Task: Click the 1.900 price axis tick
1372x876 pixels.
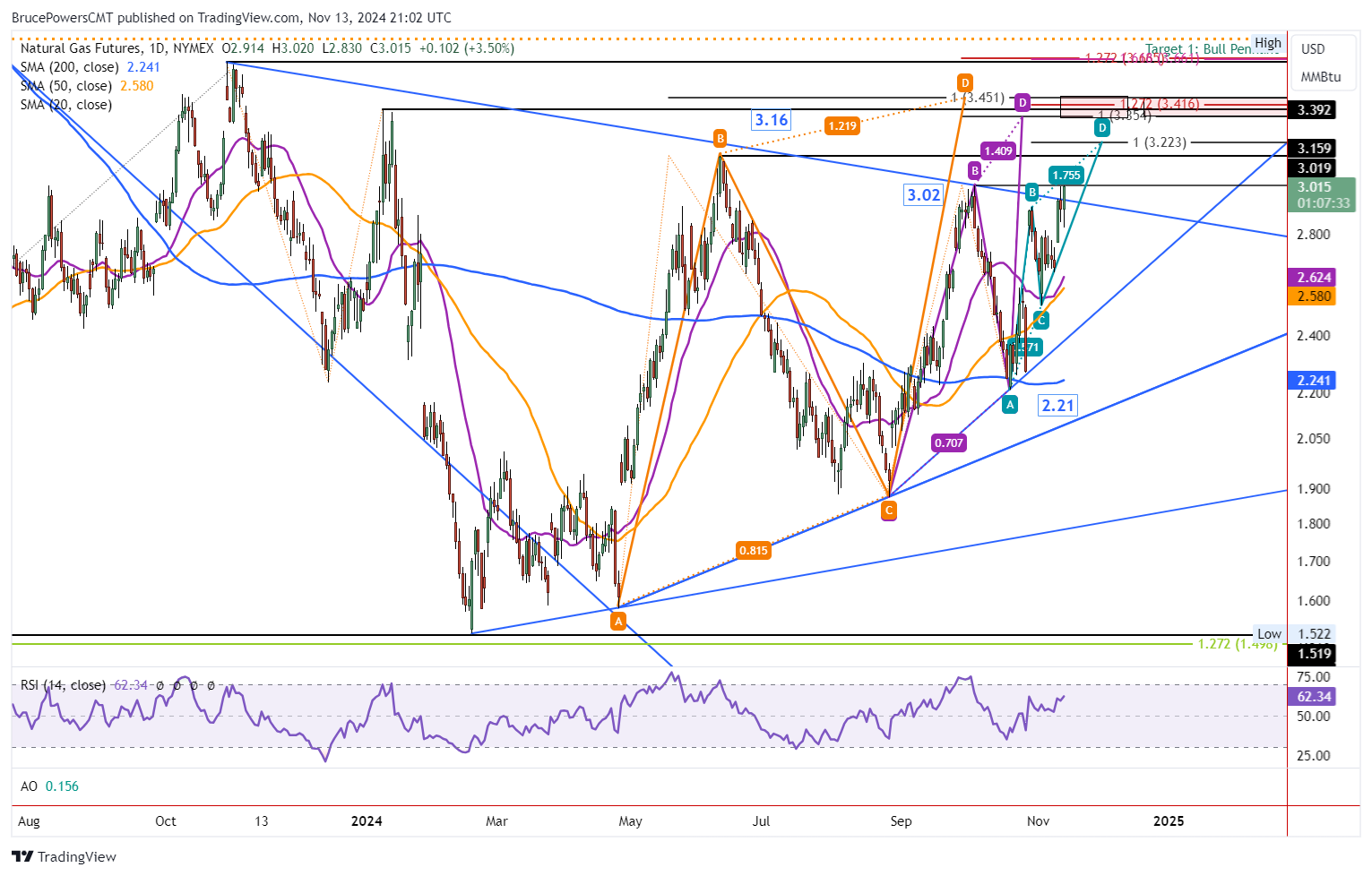Action: click(1313, 489)
